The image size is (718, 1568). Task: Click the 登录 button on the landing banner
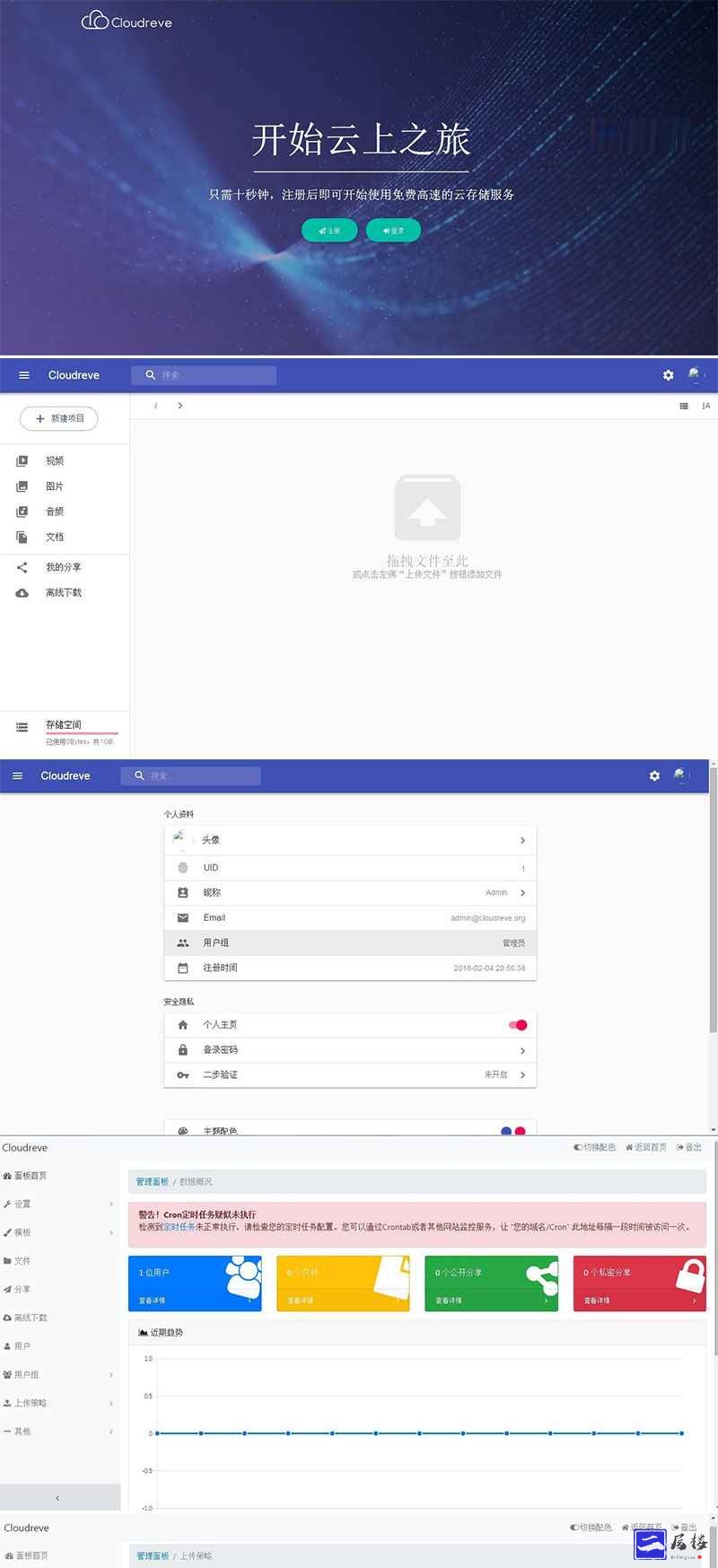point(393,231)
